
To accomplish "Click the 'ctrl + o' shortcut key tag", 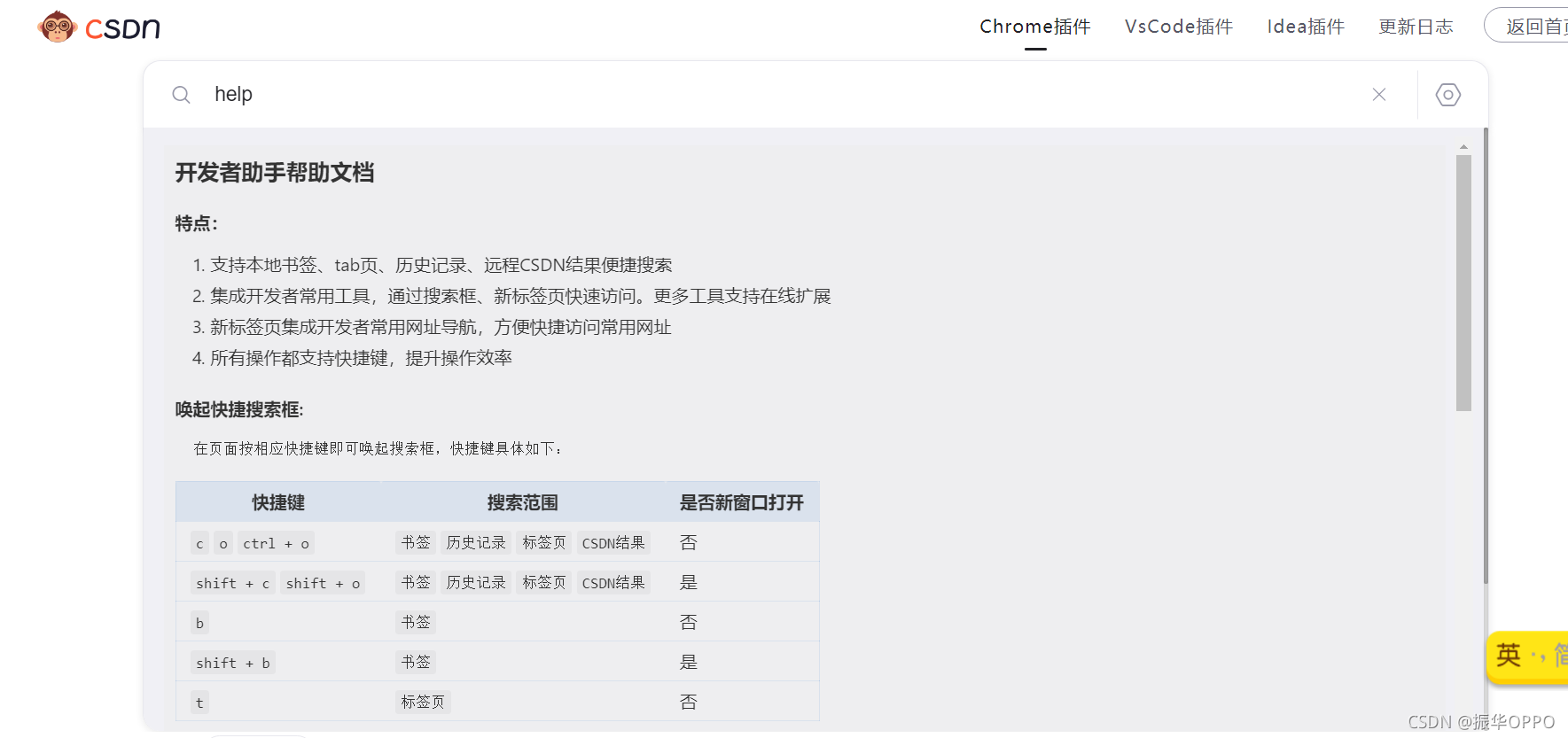I will coord(276,543).
